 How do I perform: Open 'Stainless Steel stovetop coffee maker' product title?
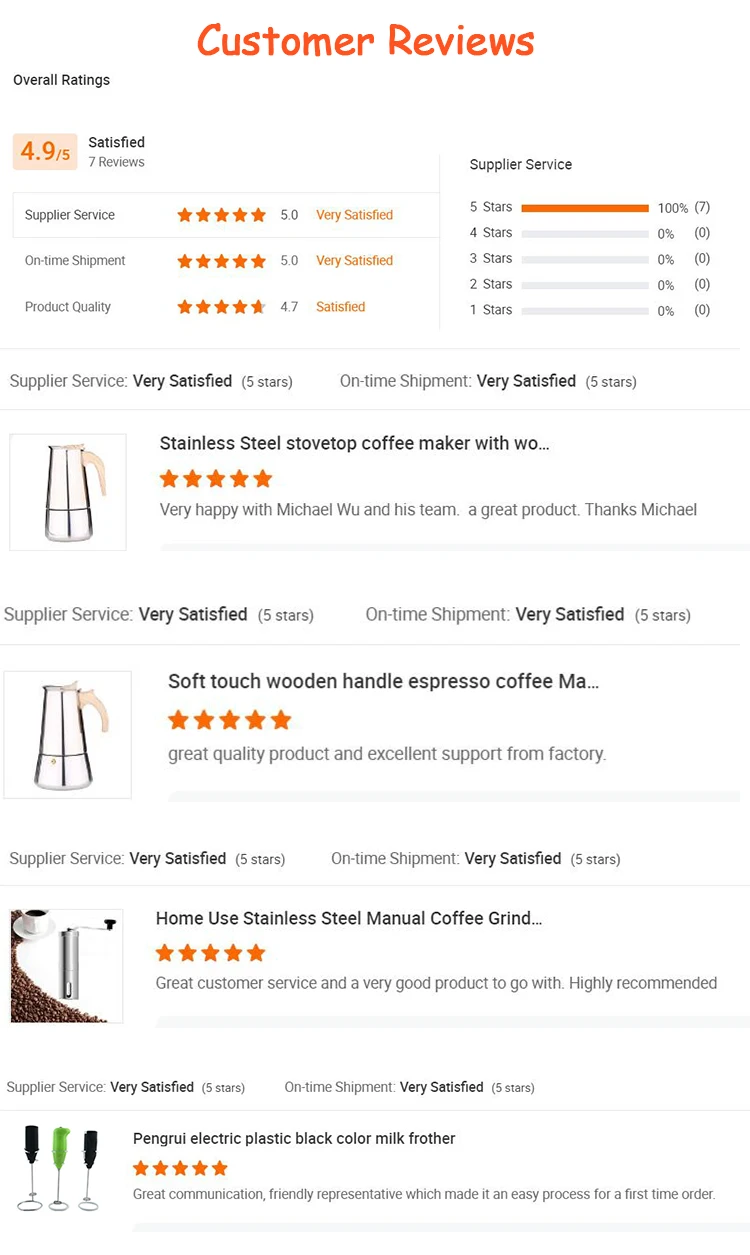pyautogui.click(x=355, y=443)
